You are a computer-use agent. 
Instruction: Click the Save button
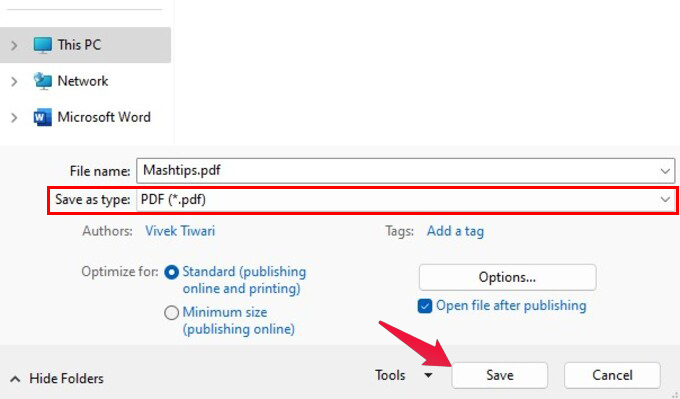(500, 375)
